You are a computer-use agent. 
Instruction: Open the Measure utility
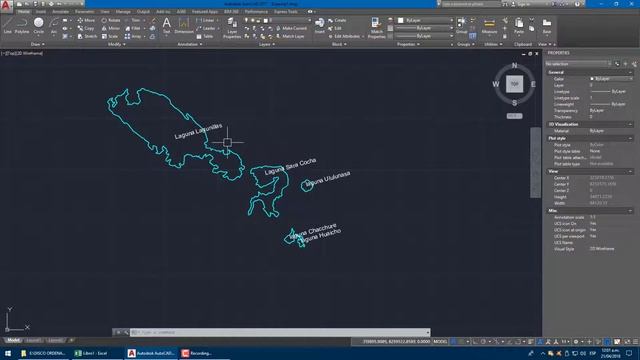coord(489,25)
